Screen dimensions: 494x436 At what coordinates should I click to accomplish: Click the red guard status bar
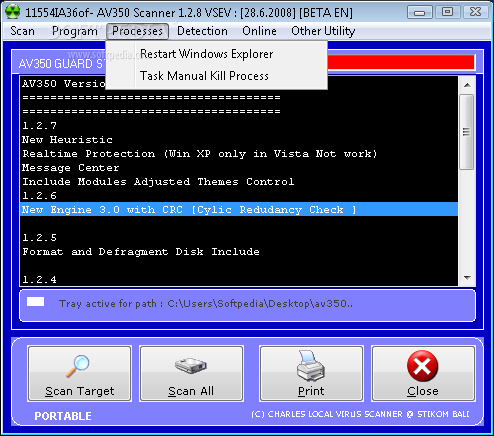point(401,62)
